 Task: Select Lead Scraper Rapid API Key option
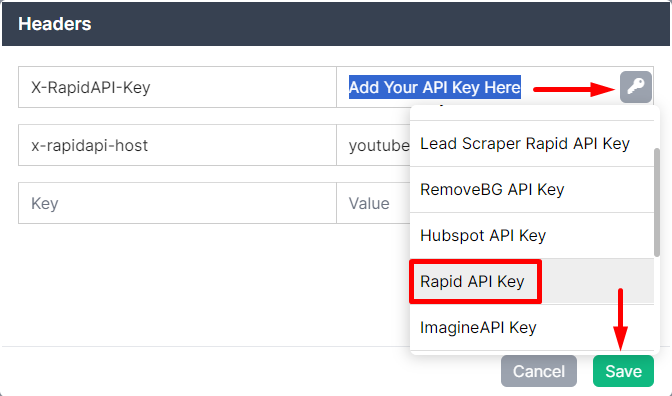click(532, 144)
